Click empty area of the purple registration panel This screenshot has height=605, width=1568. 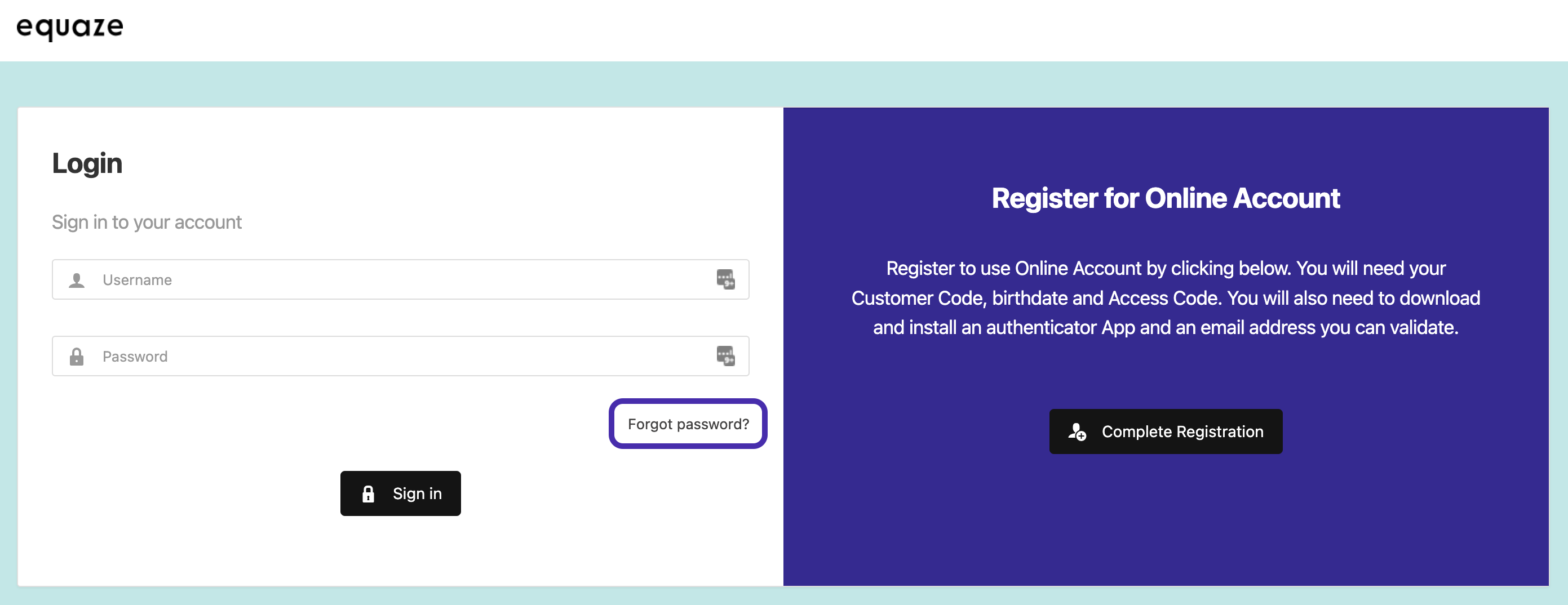1165,523
